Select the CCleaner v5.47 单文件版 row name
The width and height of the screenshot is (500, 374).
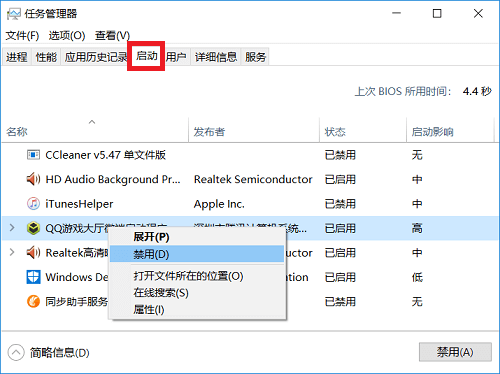point(105,155)
